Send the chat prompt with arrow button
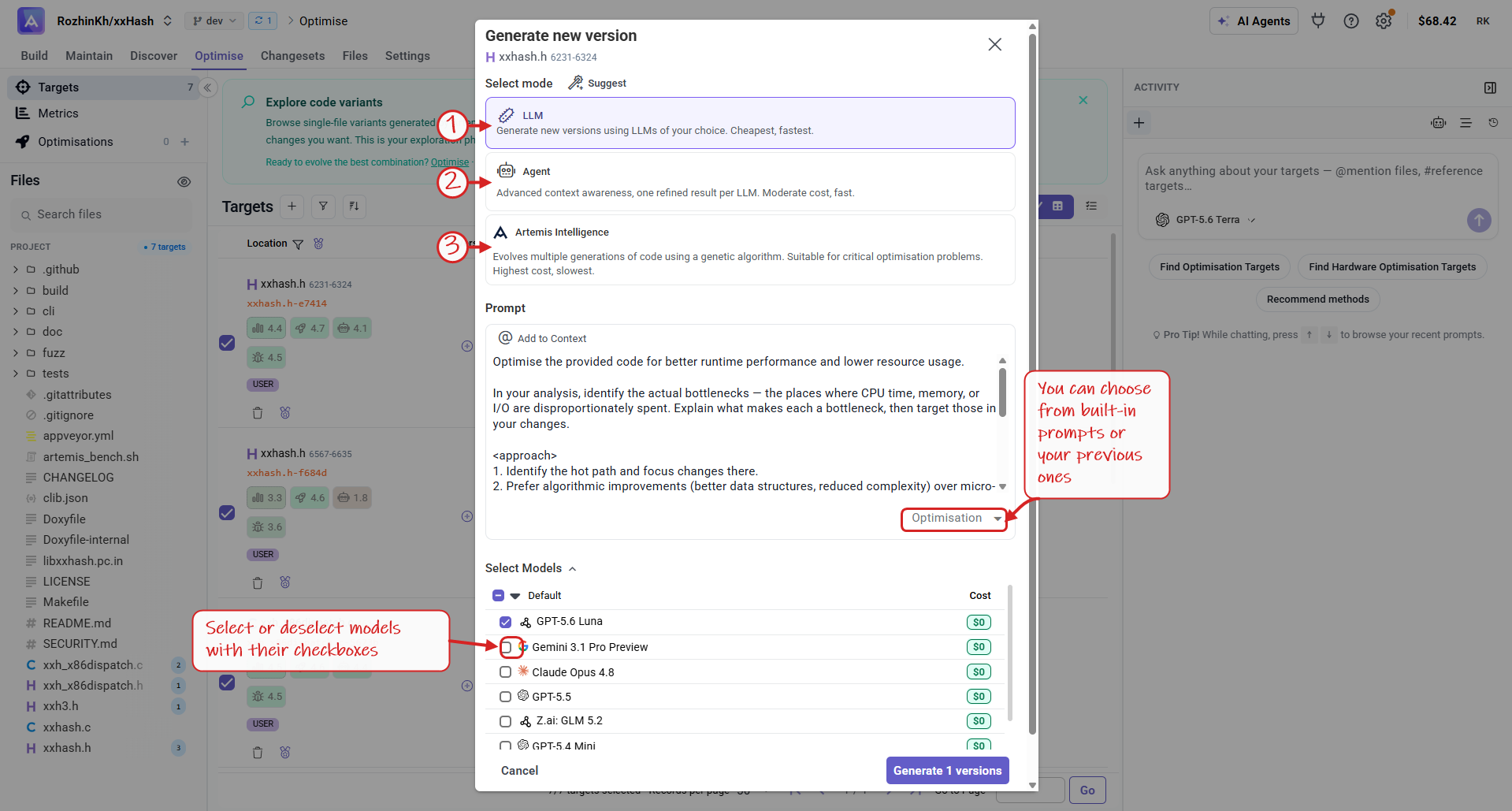This screenshot has height=811, width=1512. pyautogui.click(x=1479, y=220)
